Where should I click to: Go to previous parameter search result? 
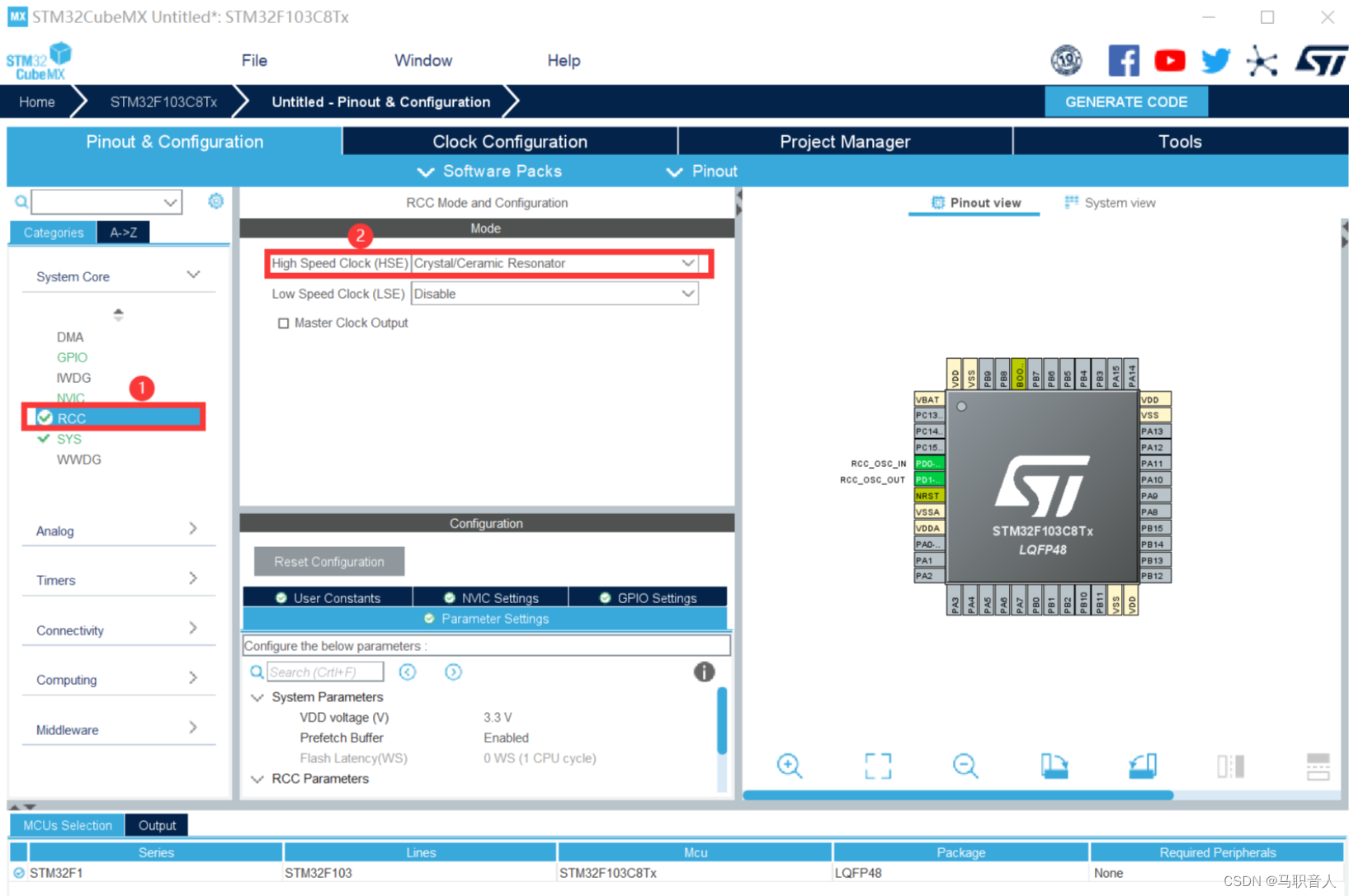tap(408, 672)
